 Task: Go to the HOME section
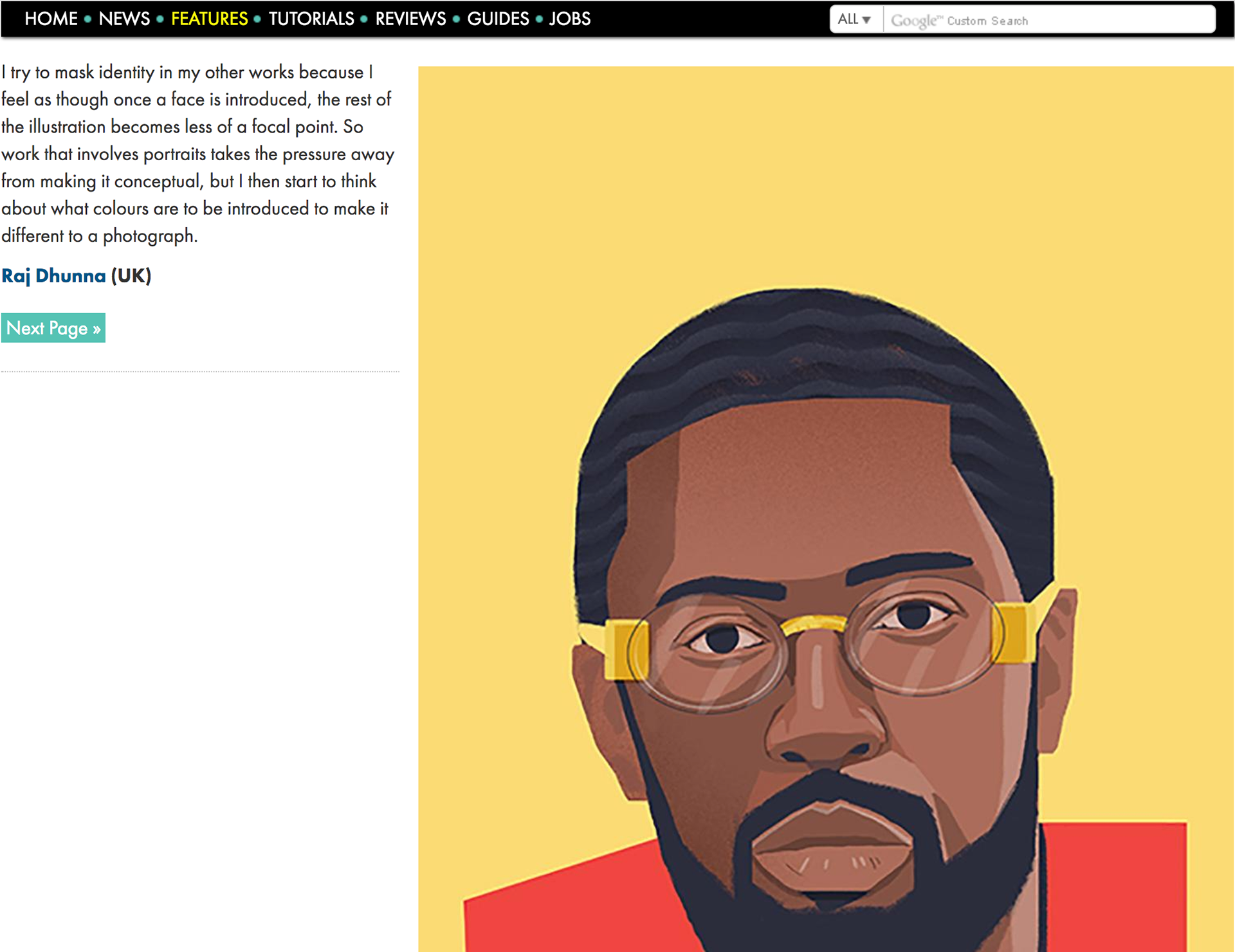pos(51,19)
